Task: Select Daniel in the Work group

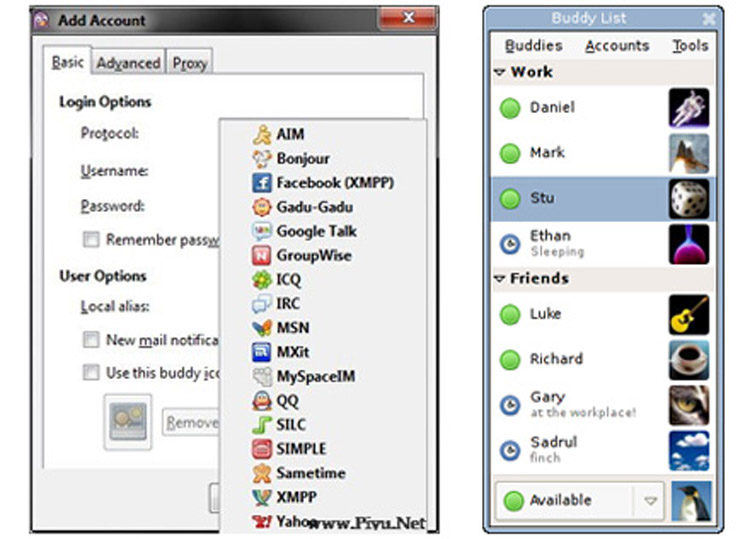Action: point(603,108)
